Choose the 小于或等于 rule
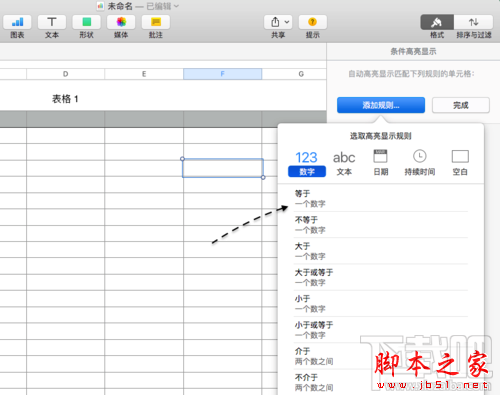 point(381,330)
